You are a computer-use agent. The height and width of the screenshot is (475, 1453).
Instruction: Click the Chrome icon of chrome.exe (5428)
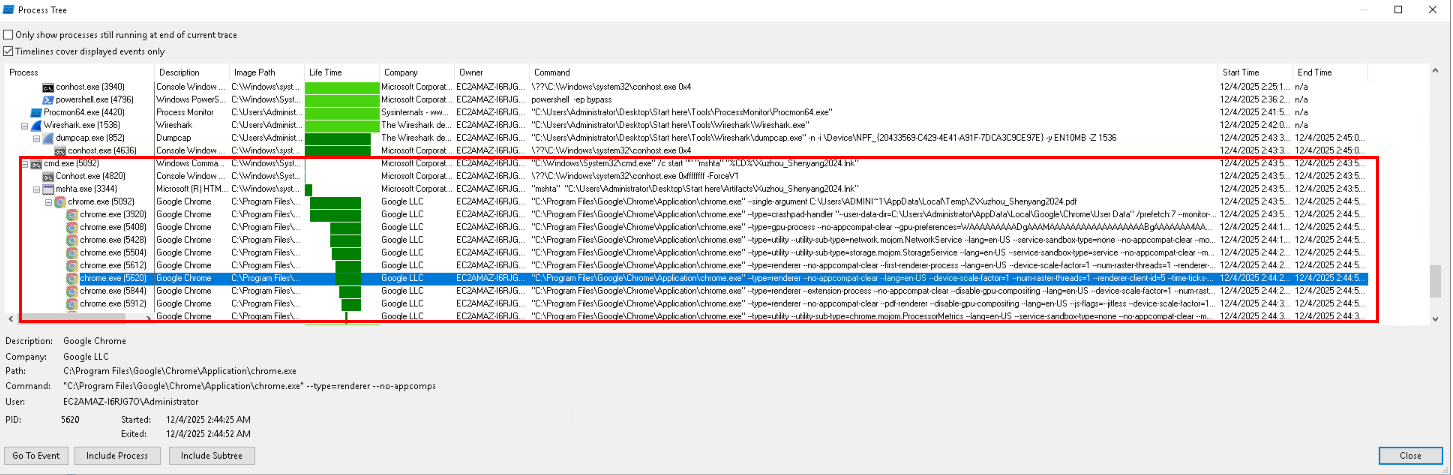72,240
